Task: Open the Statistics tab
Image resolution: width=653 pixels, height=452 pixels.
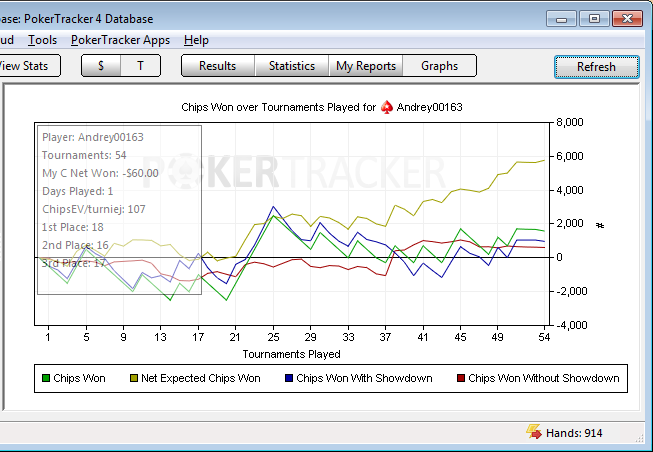Action: click(292, 66)
